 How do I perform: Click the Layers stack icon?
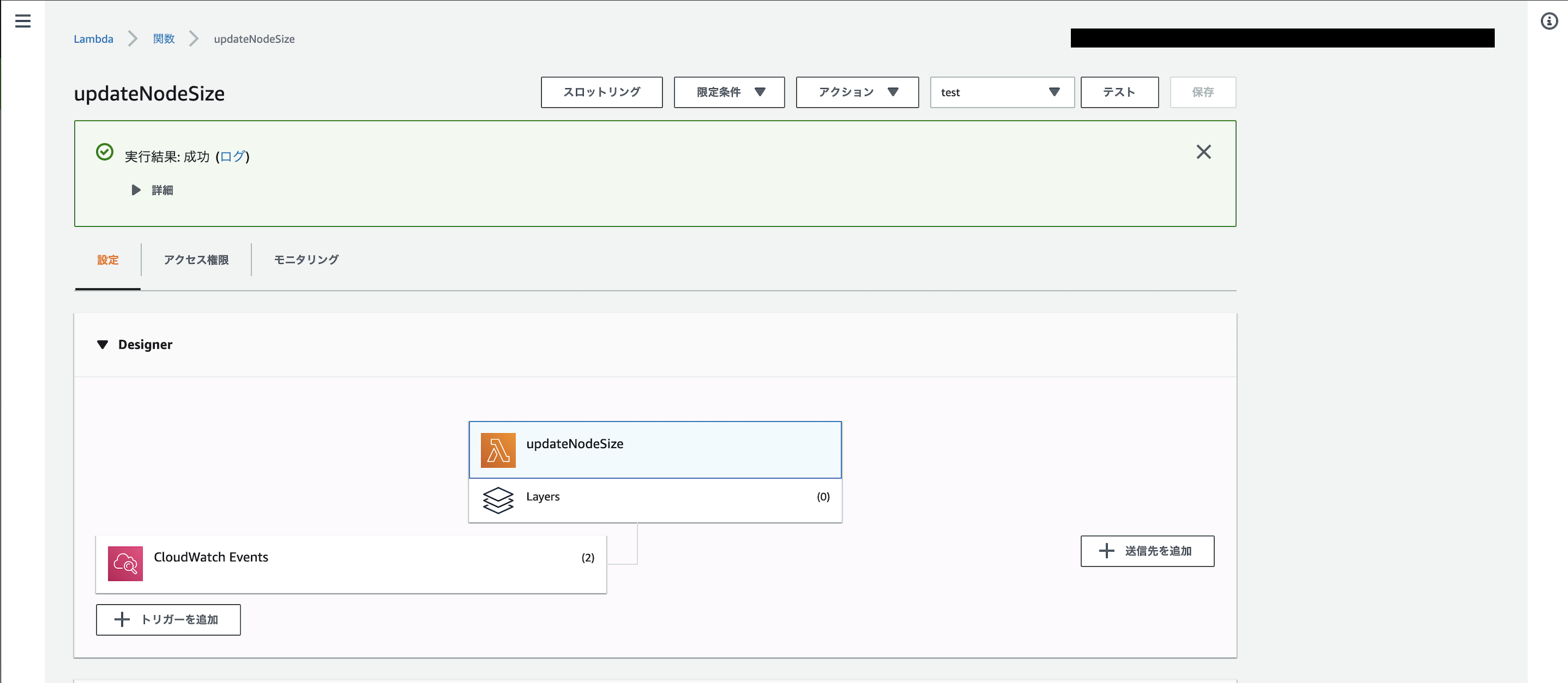click(x=498, y=500)
